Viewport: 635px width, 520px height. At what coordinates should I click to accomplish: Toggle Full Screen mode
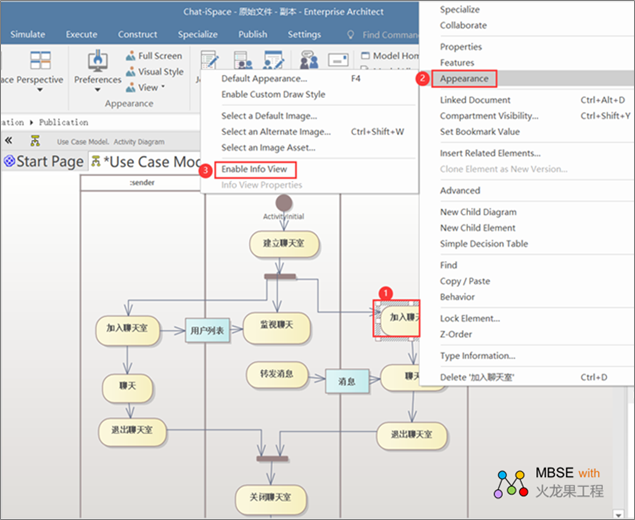pyautogui.click(x=154, y=55)
